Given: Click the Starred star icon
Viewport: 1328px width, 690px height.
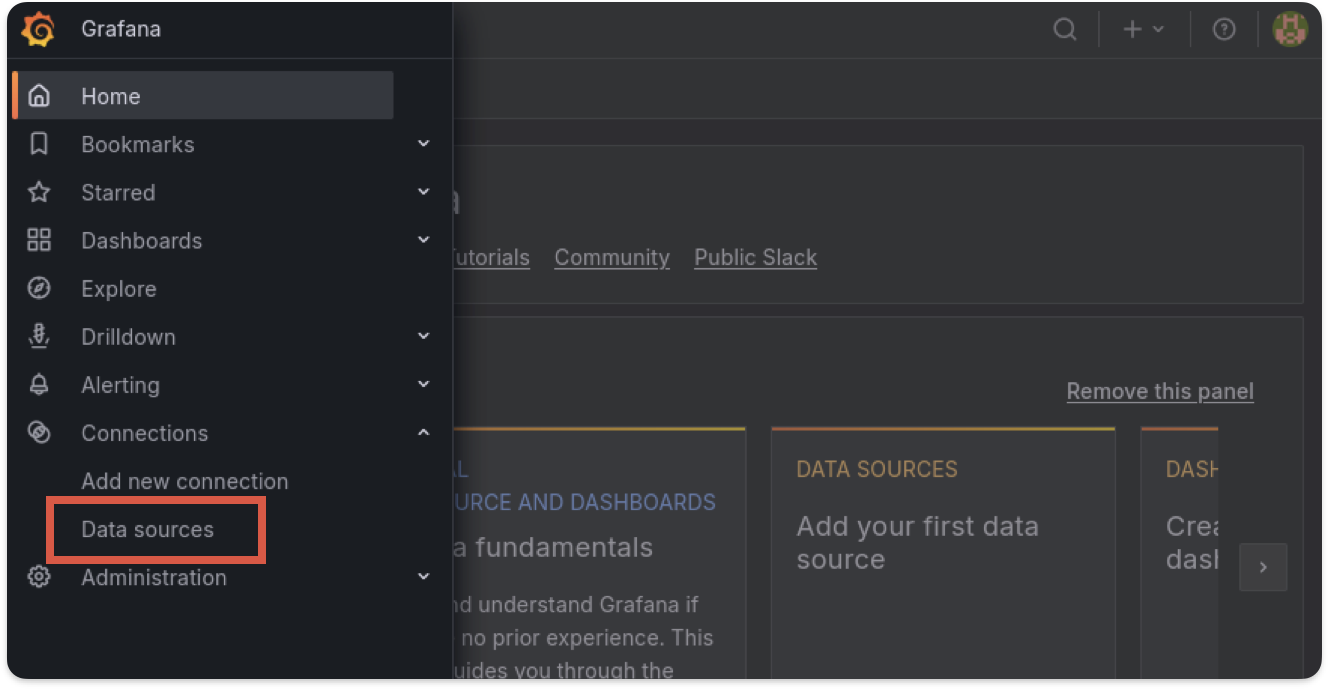Looking at the screenshot, I should (39, 193).
